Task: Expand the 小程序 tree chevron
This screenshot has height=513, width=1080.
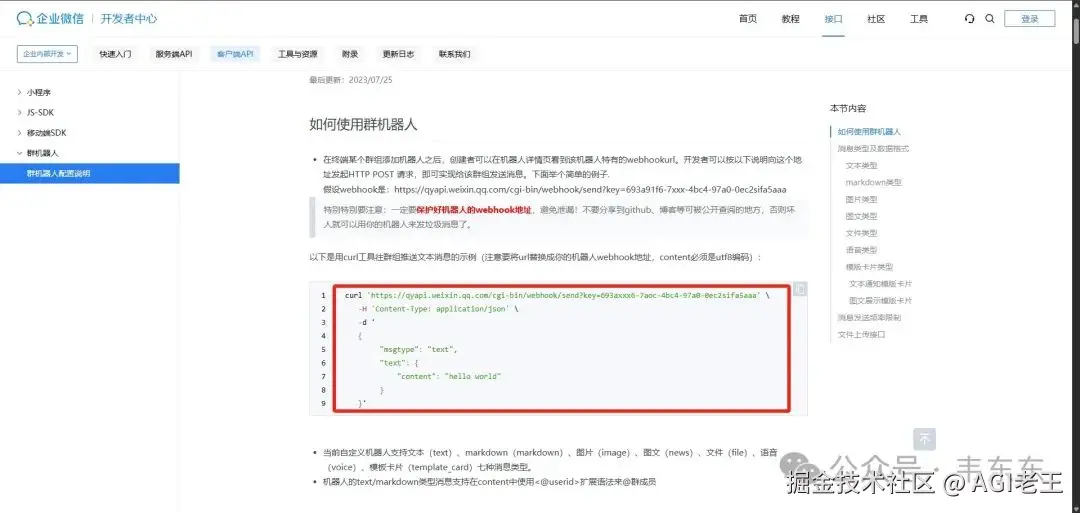Action: point(19,92)
